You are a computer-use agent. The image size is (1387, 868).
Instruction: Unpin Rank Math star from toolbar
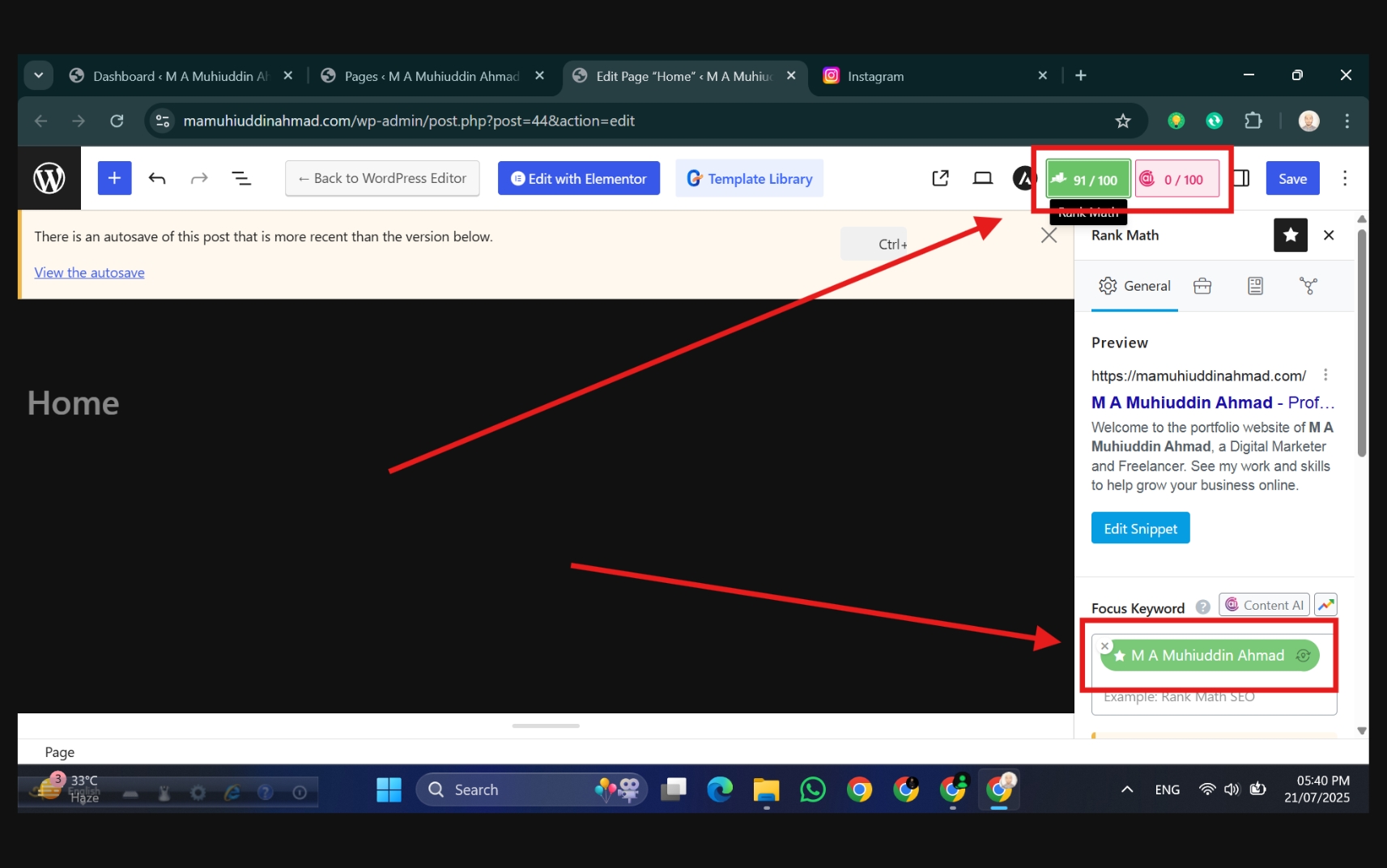[1291, 235]
